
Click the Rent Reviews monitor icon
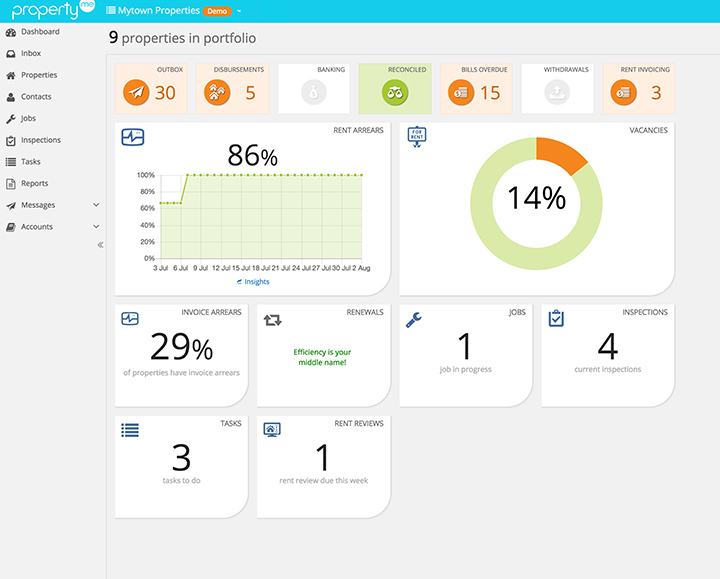click(272, 430)
